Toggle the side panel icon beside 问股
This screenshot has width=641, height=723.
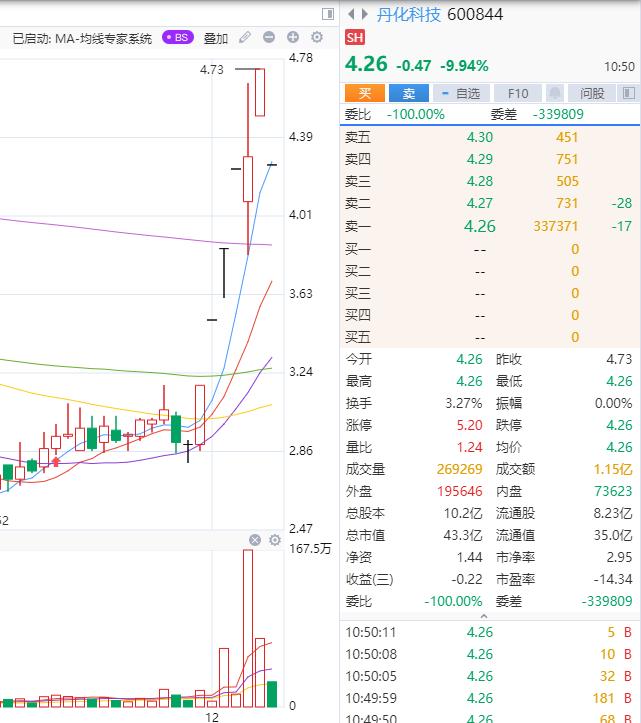tap(627, 93)
